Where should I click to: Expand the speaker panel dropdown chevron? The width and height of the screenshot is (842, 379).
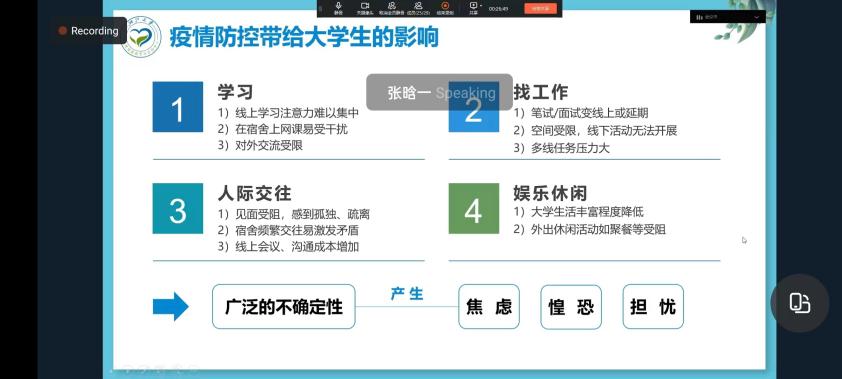758,17
